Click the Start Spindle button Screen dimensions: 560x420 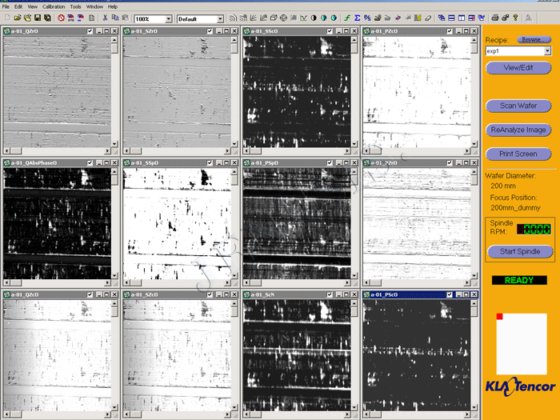(520, 251)
